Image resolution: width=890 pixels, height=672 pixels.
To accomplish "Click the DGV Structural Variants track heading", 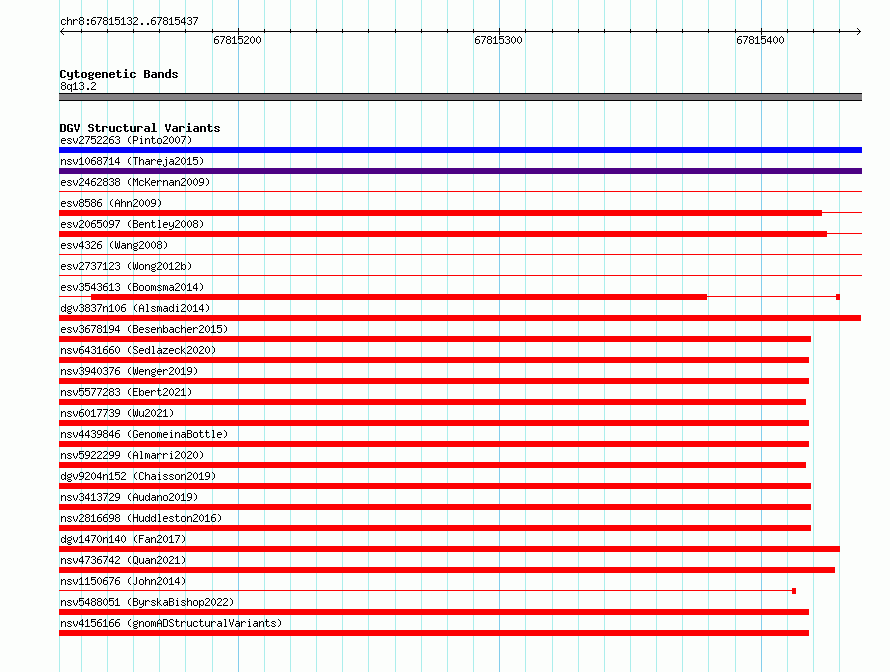I will (140, 128).
